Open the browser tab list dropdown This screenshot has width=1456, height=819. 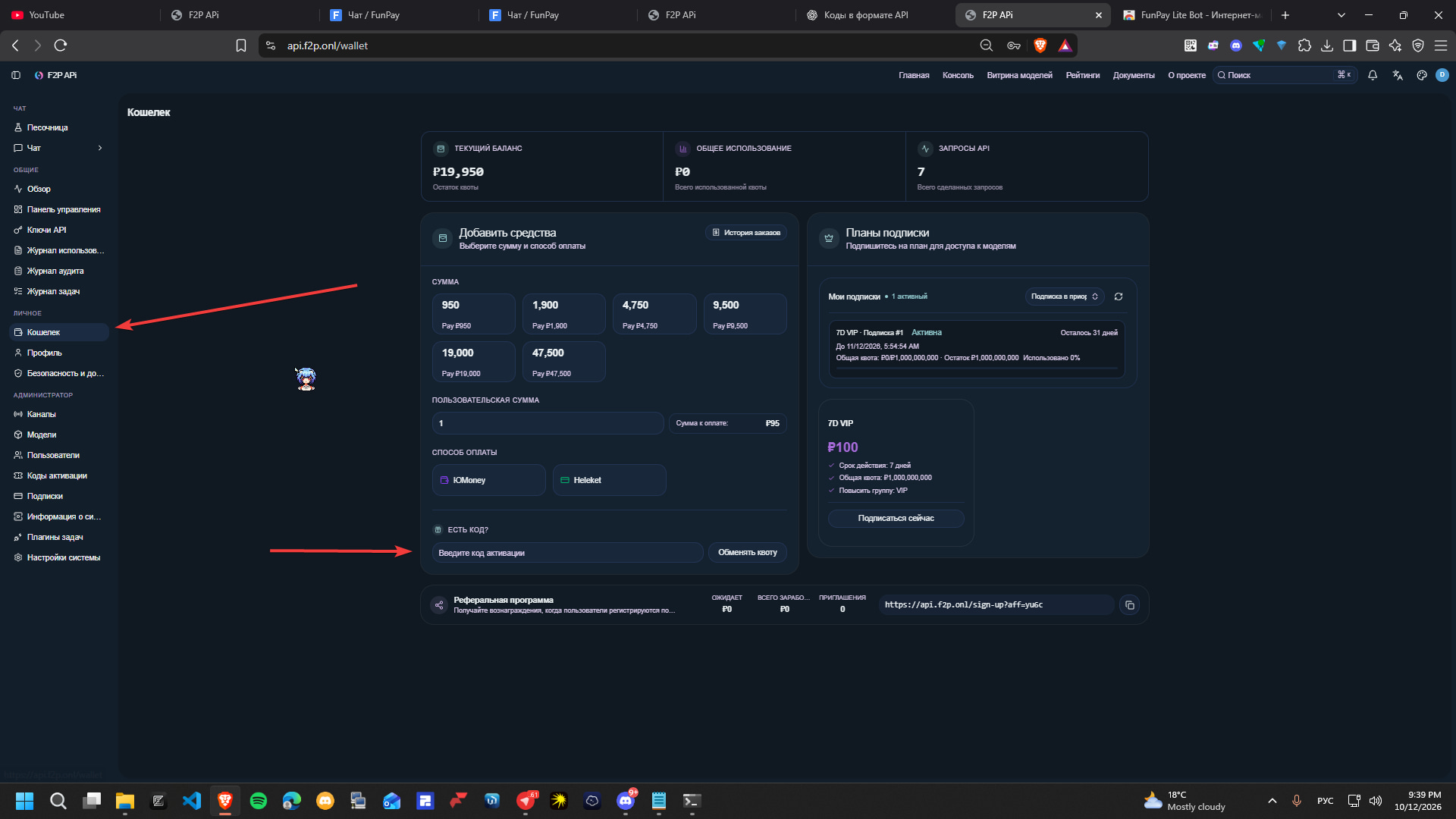(1341, 15)
